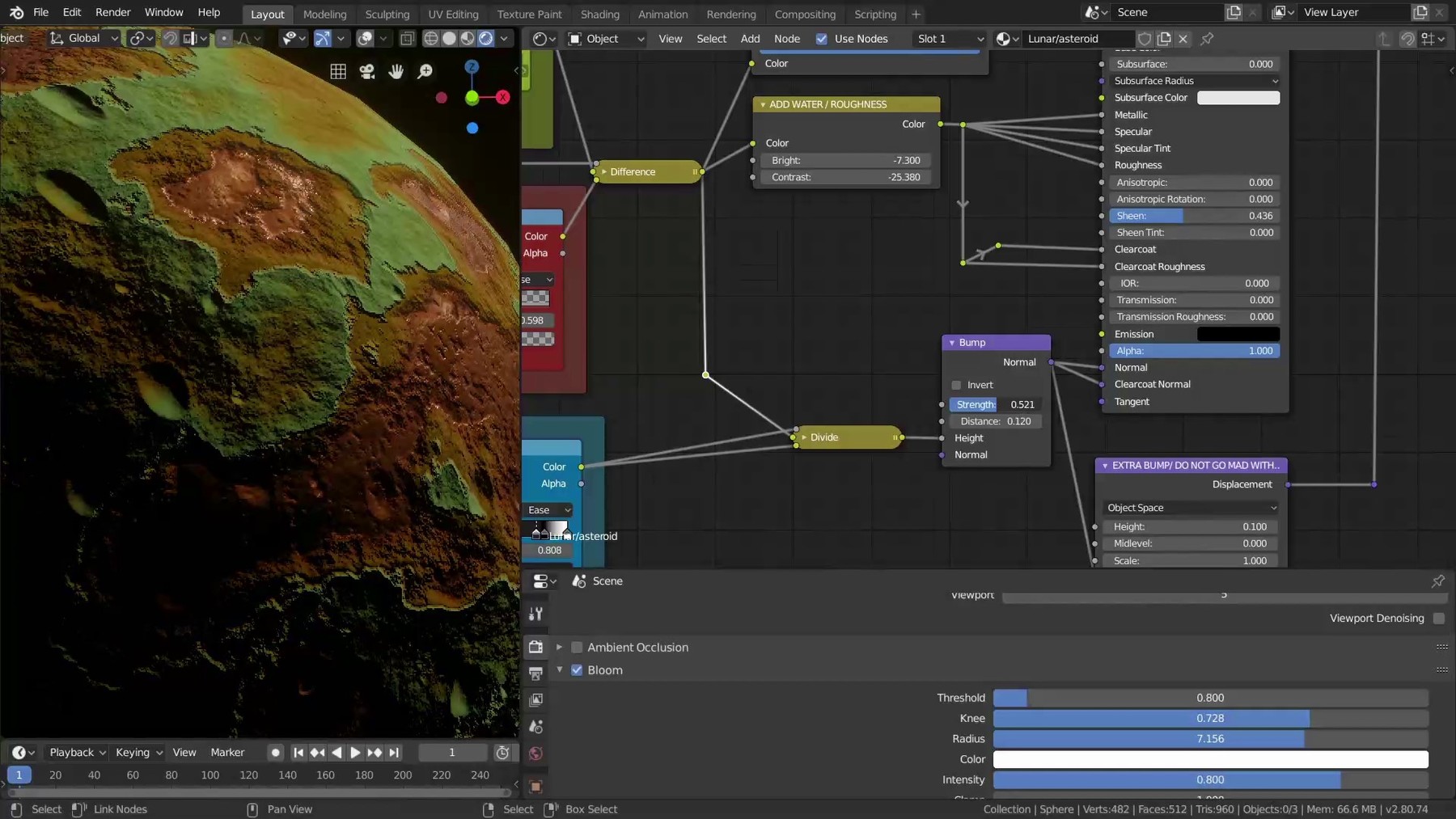Image resolution: width=1456 pixels, height=819 pixels.
Task: Enable Ambient Occlusion in render settings
Action: click(578, 647)
